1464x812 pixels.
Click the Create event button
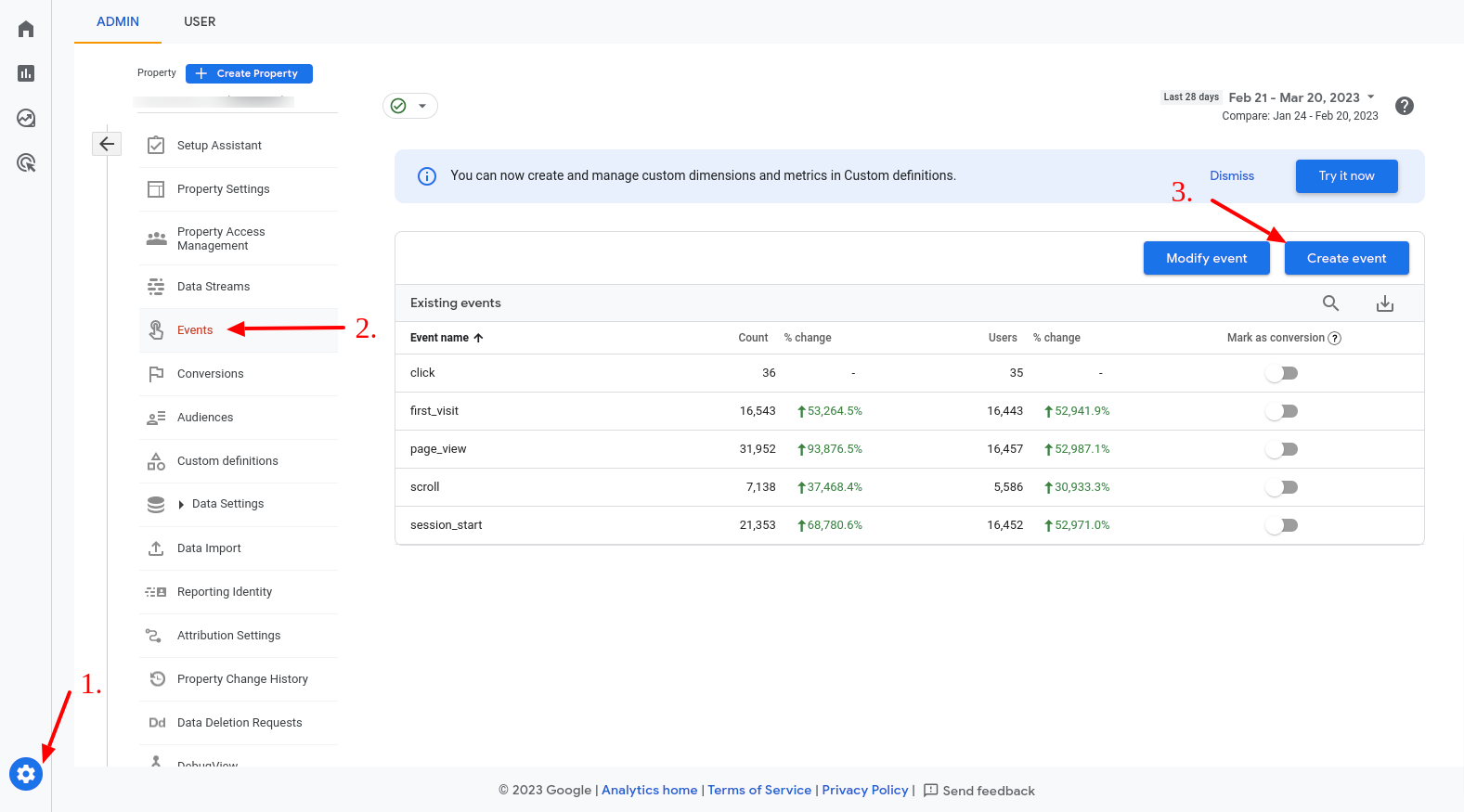click(1346, 258)
